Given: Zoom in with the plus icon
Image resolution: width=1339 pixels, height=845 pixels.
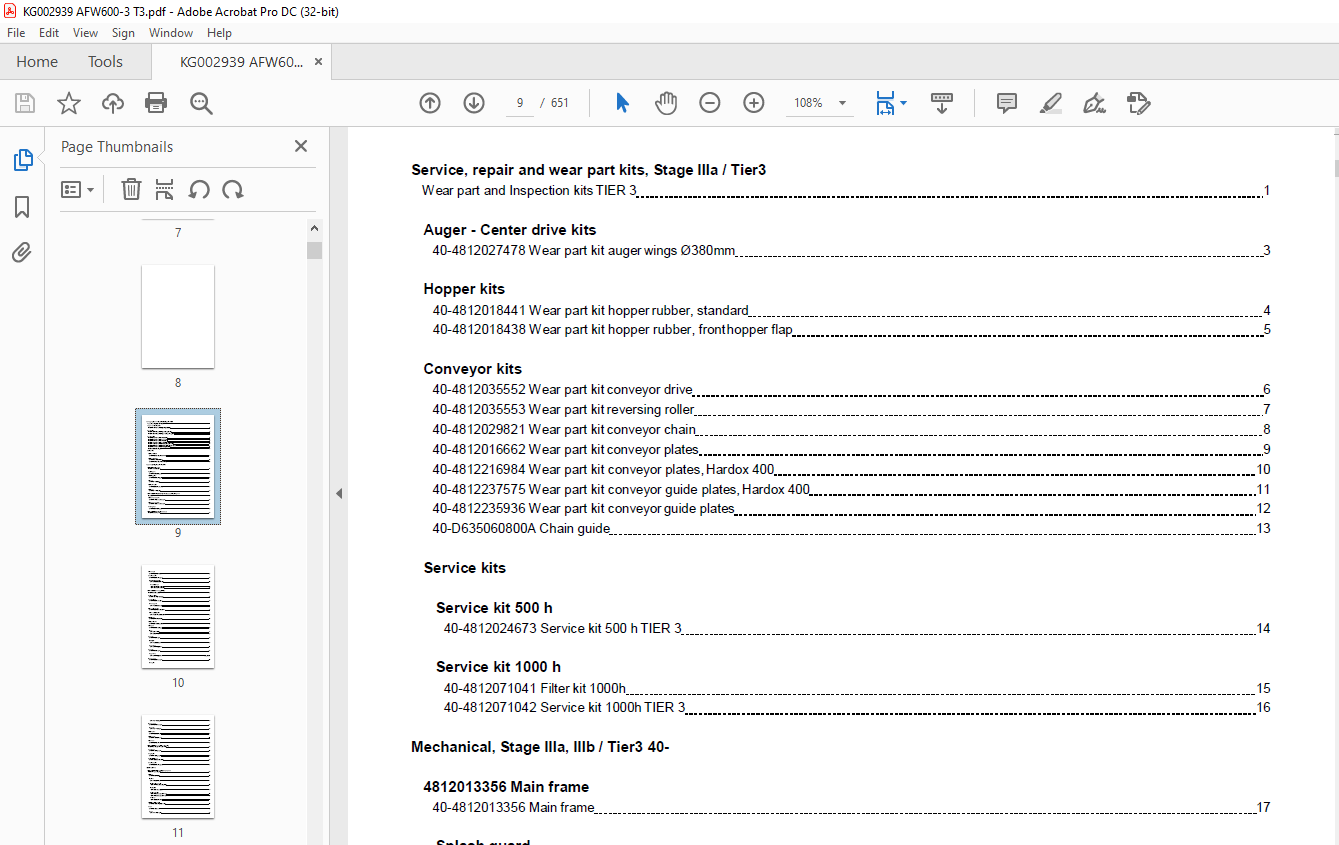Looking at the screenshot, I should (x=754, y=103).
